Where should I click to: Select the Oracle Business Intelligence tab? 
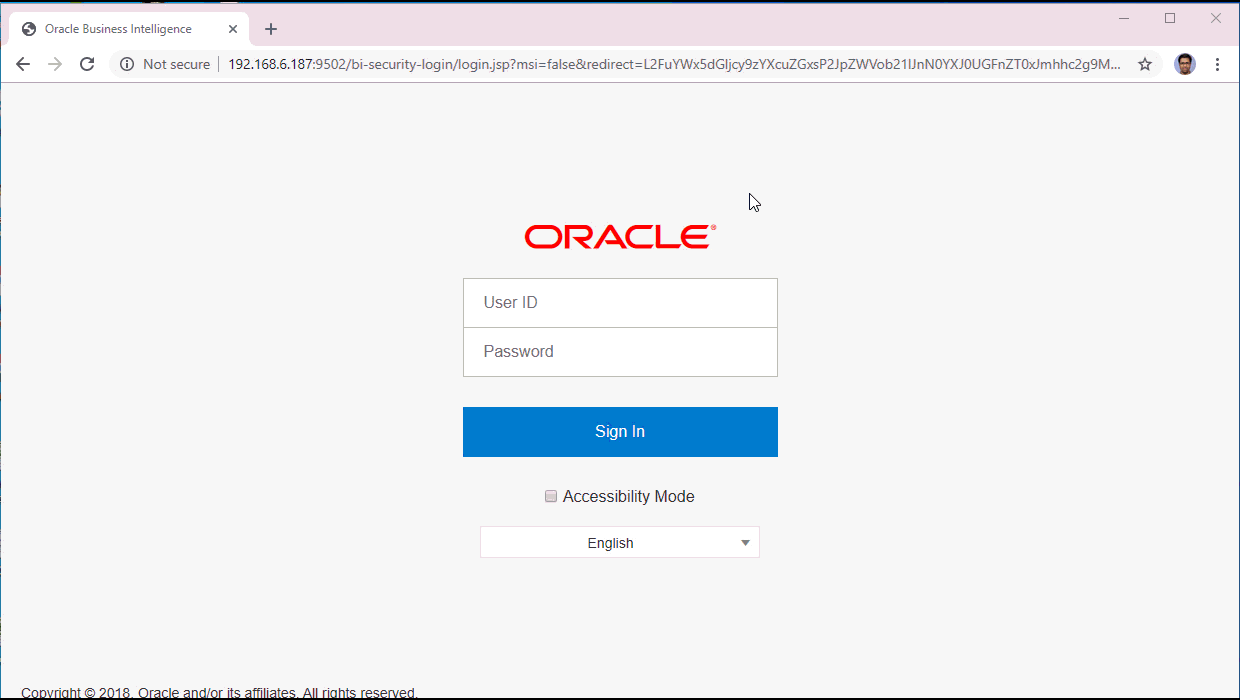click(x=130, y=29)
